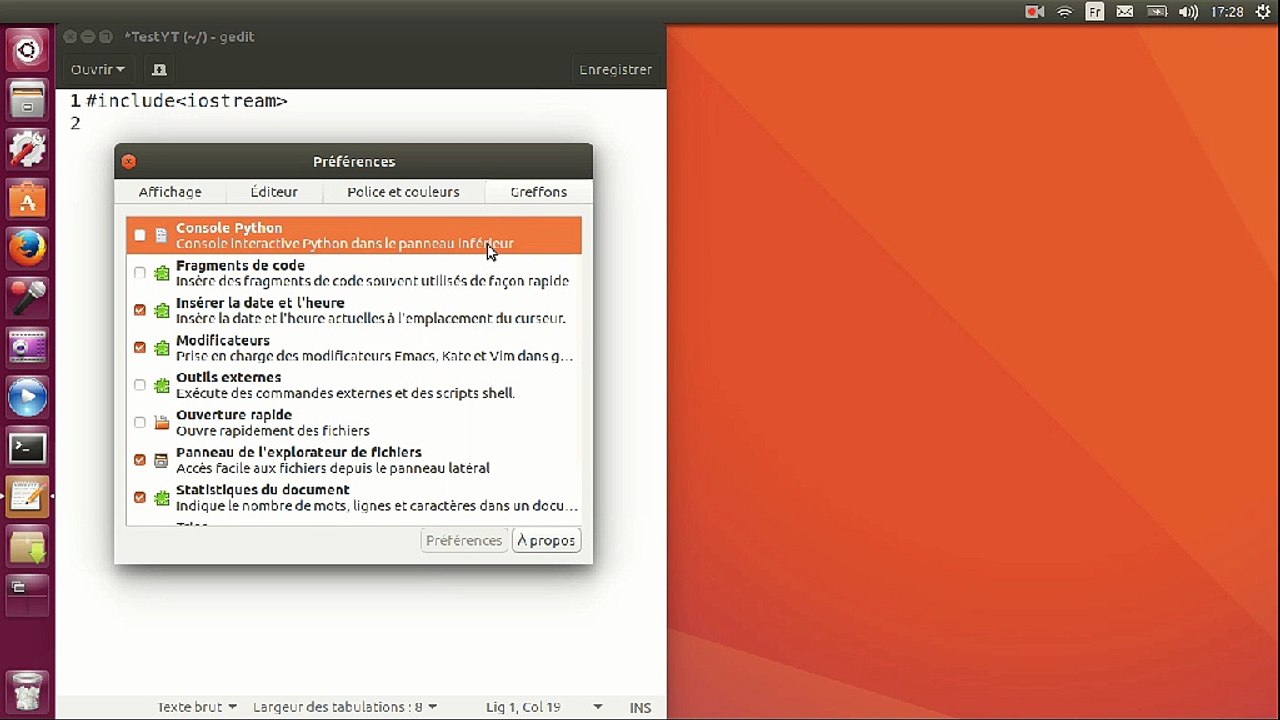The height and width of the screenshot is (720, 1280).
Task: Switch to the Éditeur tab
Action: pos(274,192)
